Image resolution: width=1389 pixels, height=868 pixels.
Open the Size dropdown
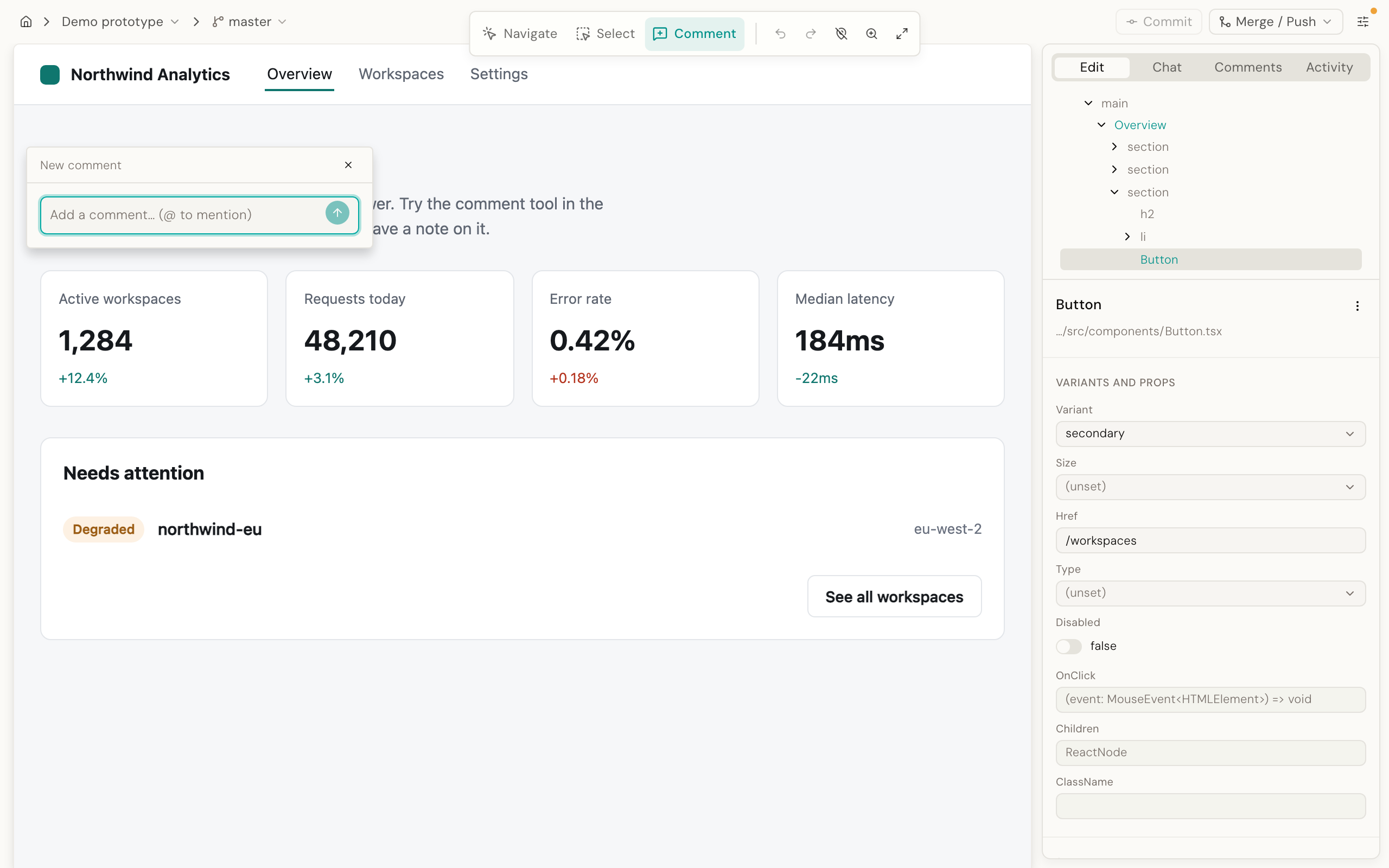[x=1210, y=487]
